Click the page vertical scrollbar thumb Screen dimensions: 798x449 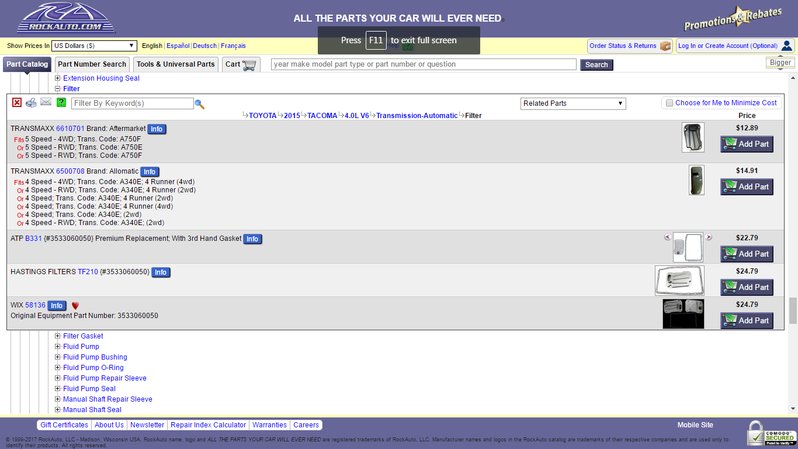pyautogui.click(x=793, y=310)
